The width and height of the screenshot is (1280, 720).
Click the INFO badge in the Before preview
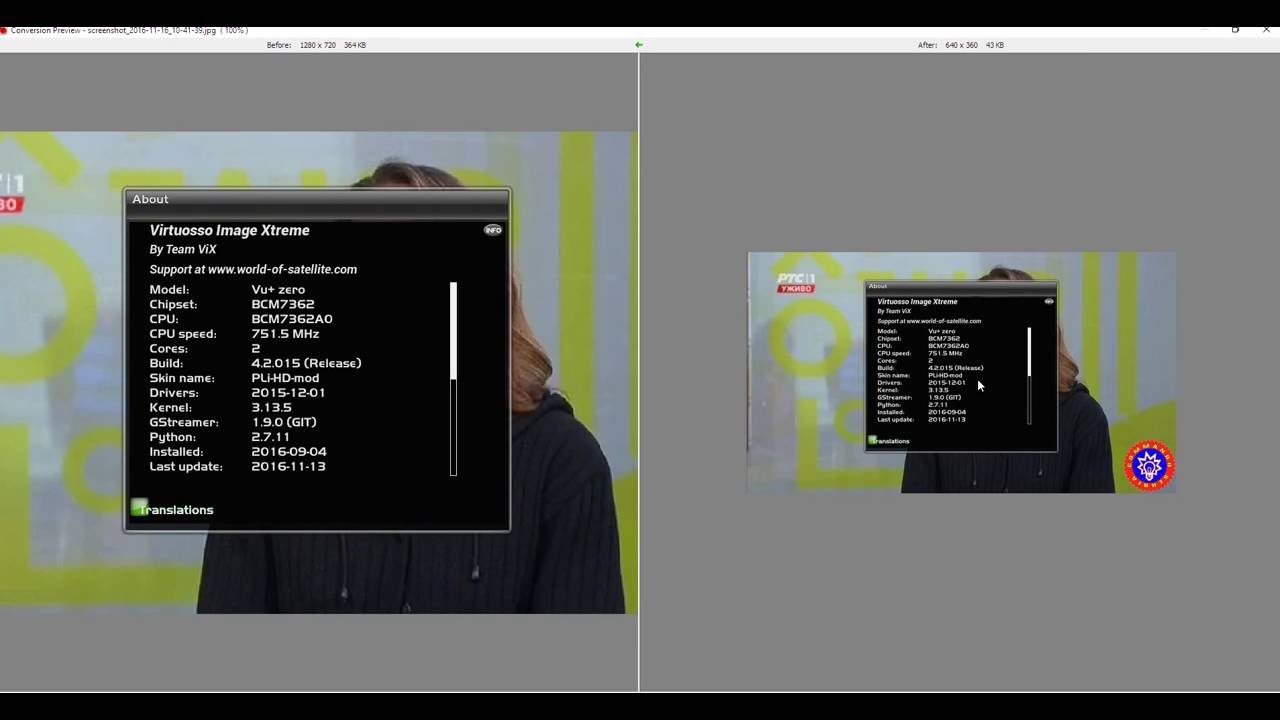coord(493,230)
